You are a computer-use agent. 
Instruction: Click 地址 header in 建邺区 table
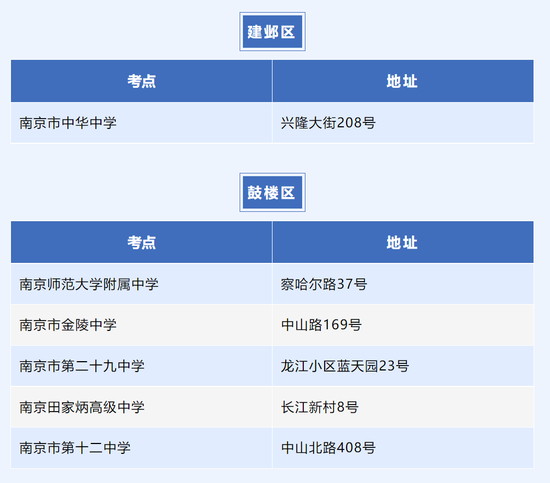coord(403,81)
